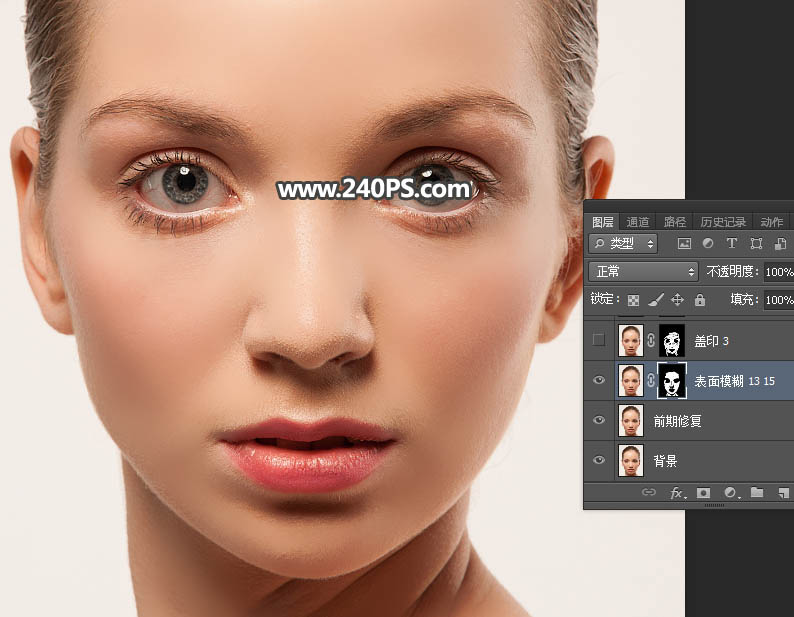Open the 历史记录 (History) tab

click(x=723, y=222)
